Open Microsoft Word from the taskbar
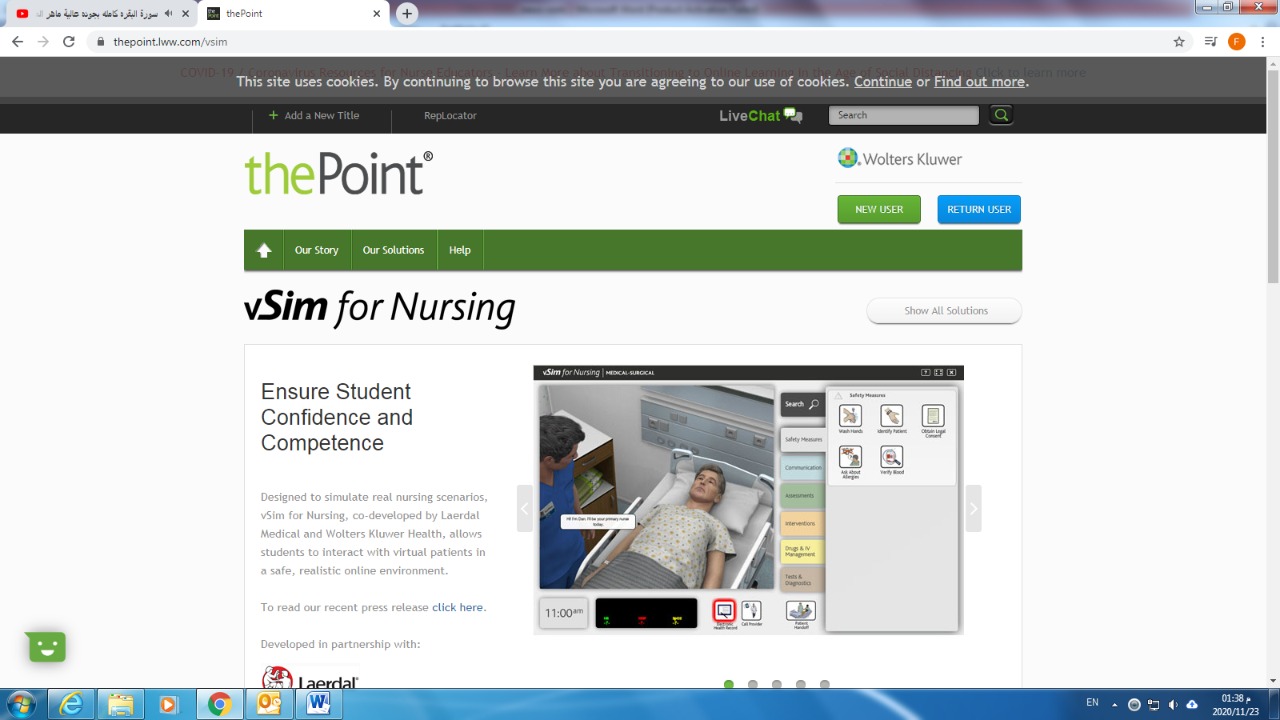The width and height of the screenshot is (1280, 720). pos(318,704)
